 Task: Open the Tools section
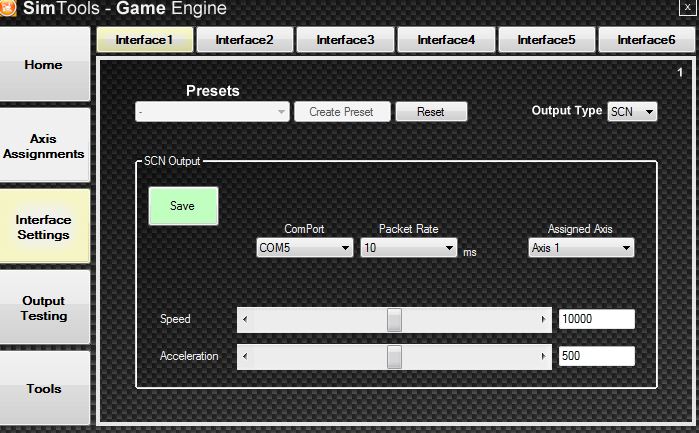coord(44,388)
